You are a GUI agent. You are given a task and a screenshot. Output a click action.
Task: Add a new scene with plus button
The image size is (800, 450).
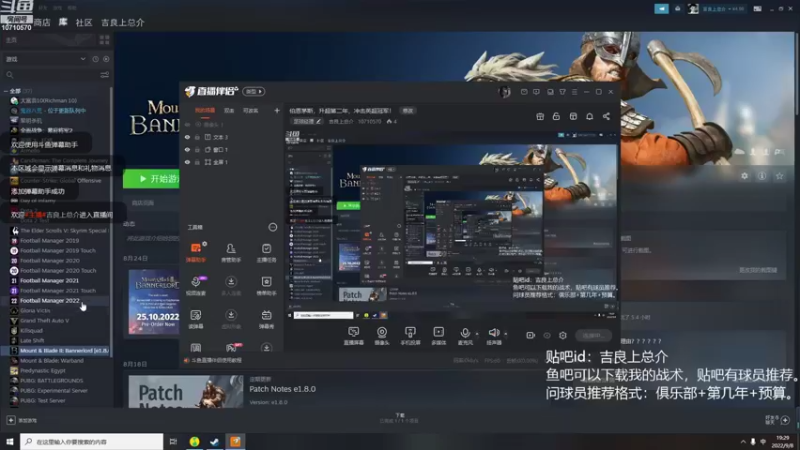277,110
